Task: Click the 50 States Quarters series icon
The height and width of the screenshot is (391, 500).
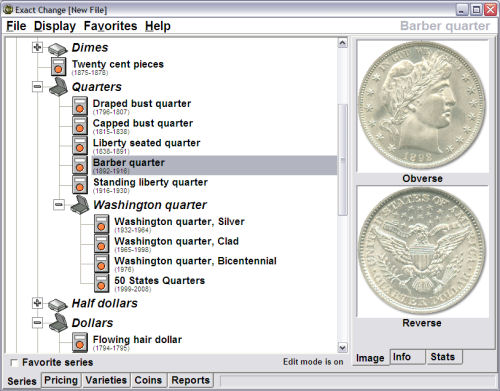Action: click(101, 283)
